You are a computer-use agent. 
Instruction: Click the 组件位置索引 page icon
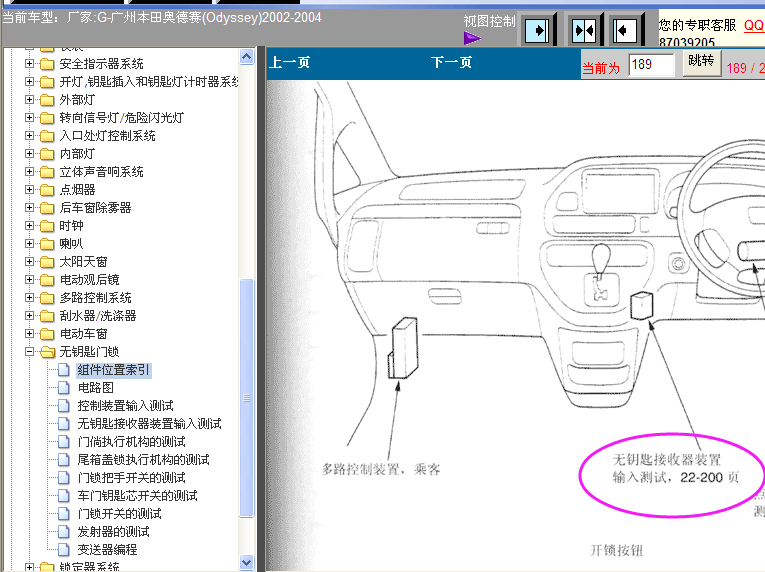[64, 370]
